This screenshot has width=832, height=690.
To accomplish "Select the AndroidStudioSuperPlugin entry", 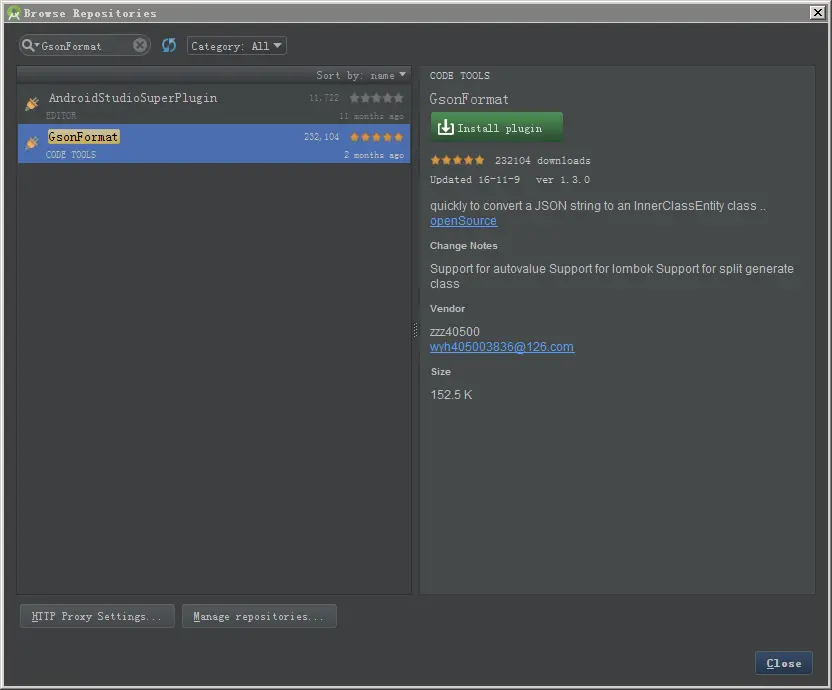I will [x=214, y=105].
